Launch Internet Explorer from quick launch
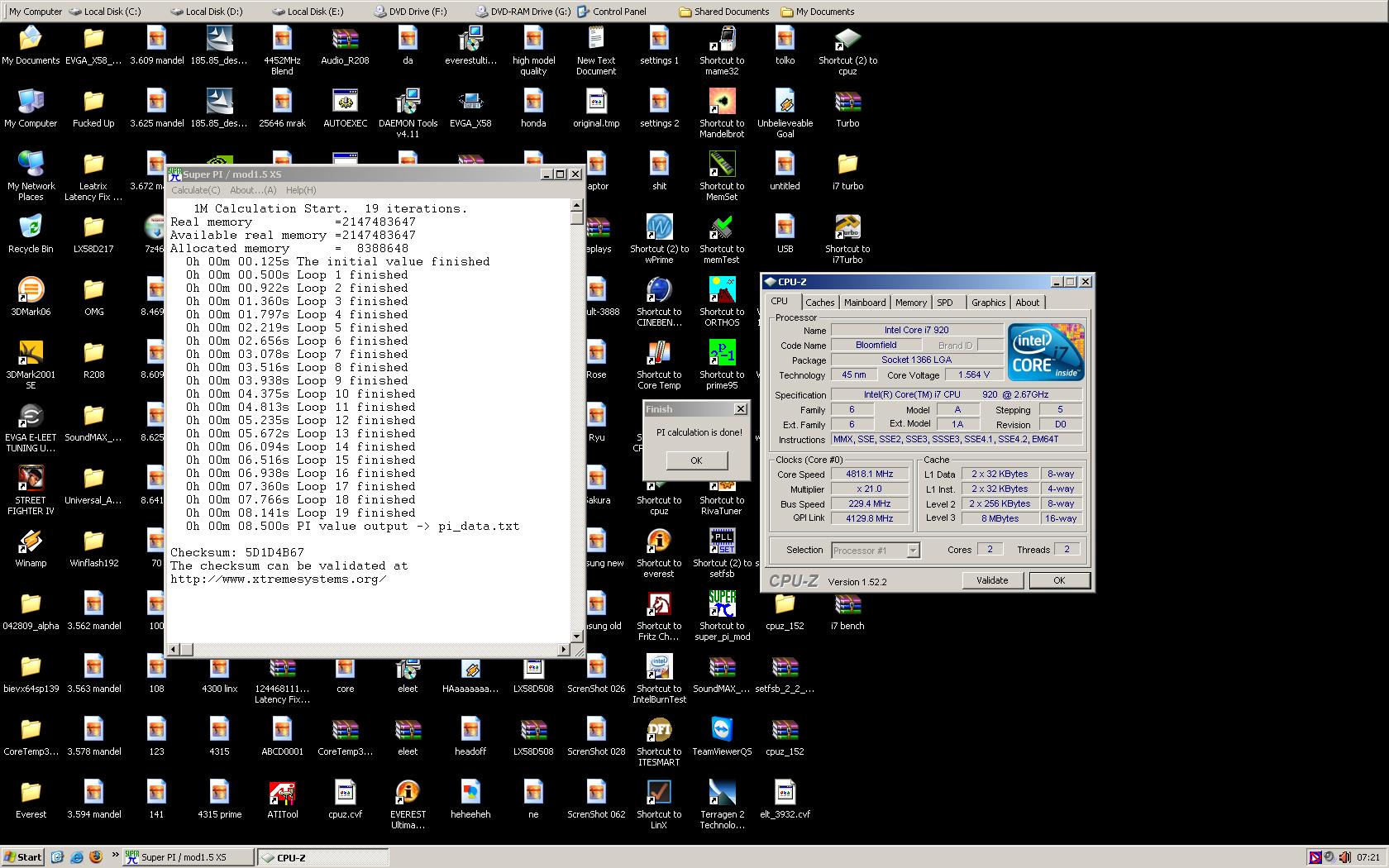 [77, 857]
